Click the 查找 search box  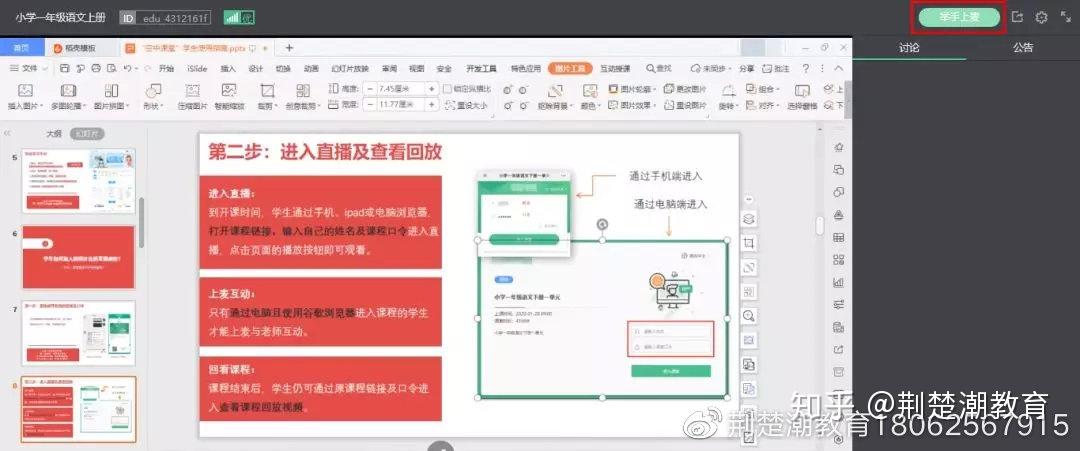coord(659,68)
